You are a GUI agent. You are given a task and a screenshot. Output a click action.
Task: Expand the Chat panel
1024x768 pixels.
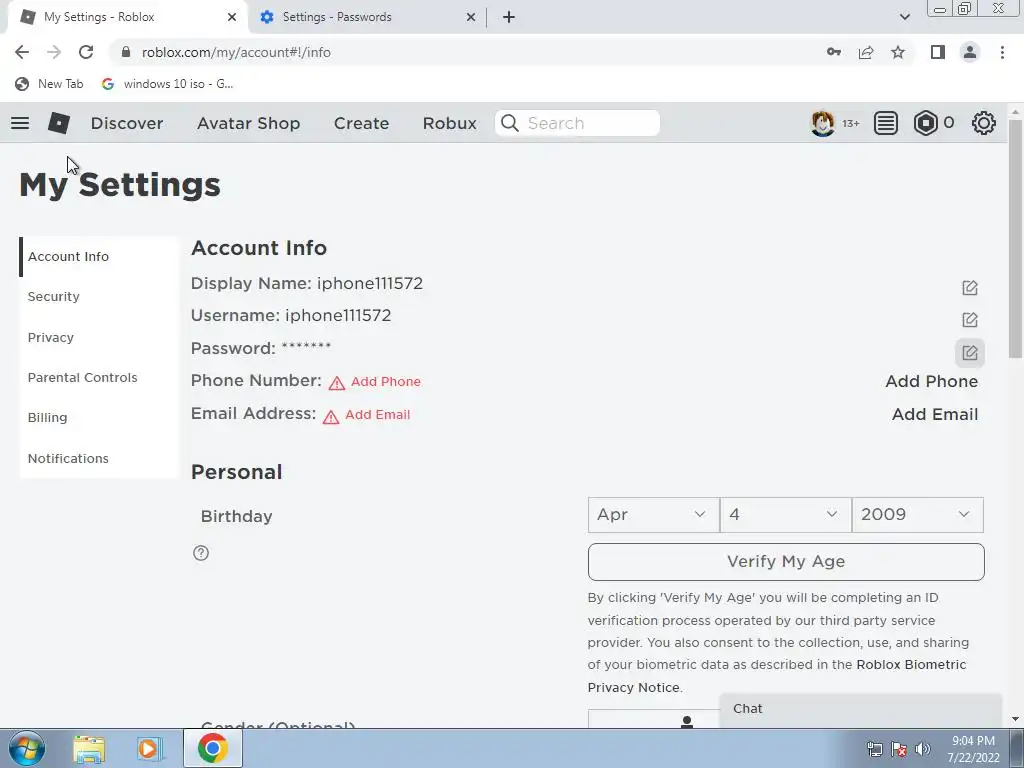[861, 709]
